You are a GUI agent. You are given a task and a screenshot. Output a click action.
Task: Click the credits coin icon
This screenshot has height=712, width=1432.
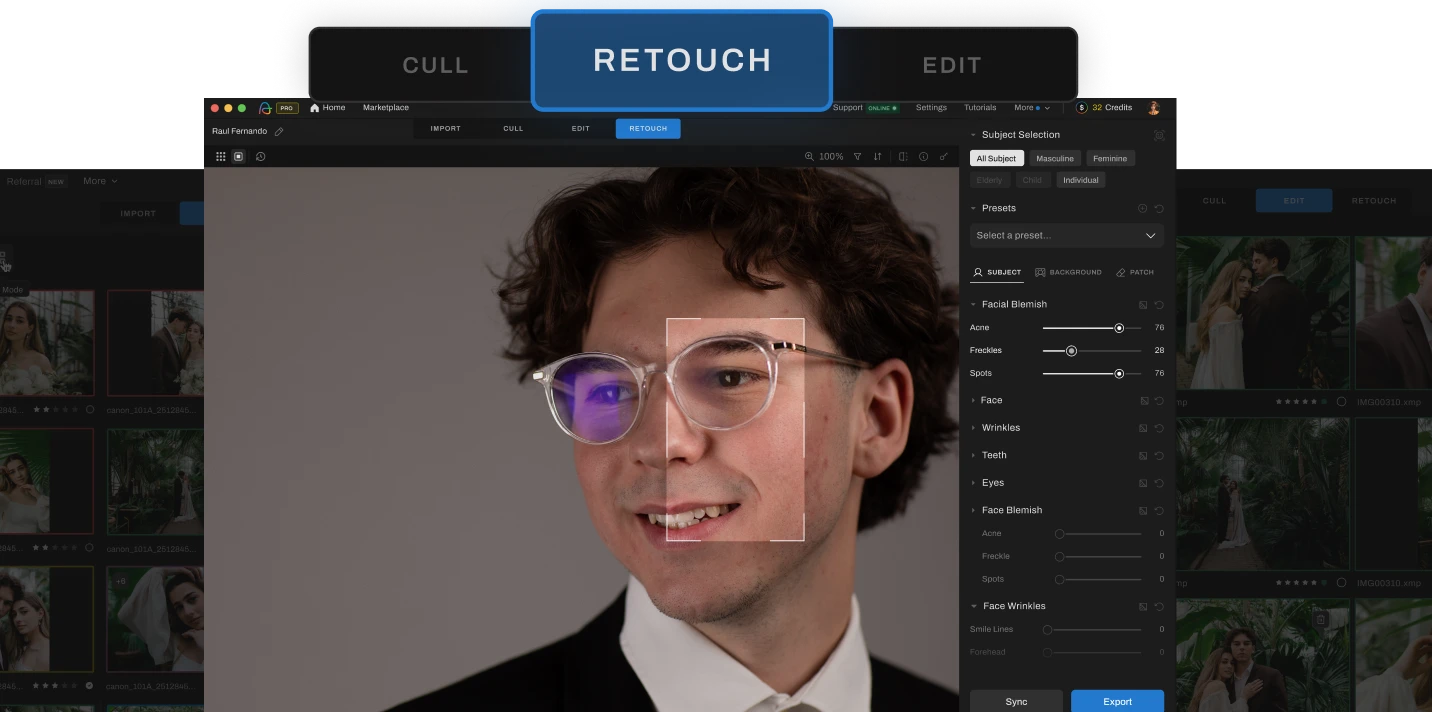(x=1082, y=108)
